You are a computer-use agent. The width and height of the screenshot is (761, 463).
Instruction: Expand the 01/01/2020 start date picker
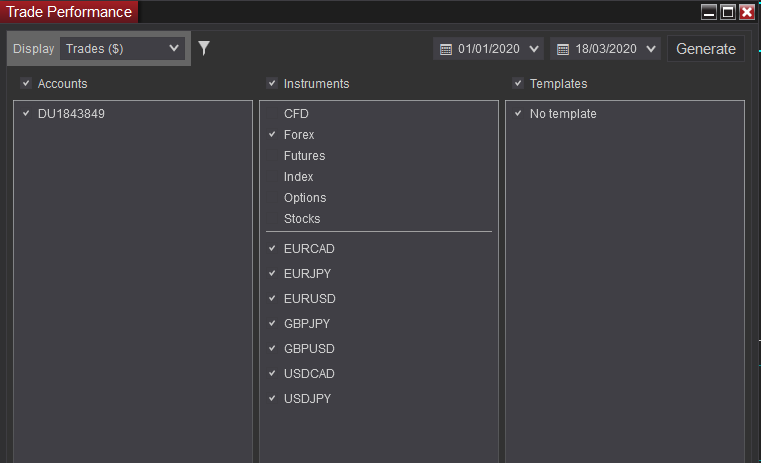pyautogui.click(x=533, y=49)
